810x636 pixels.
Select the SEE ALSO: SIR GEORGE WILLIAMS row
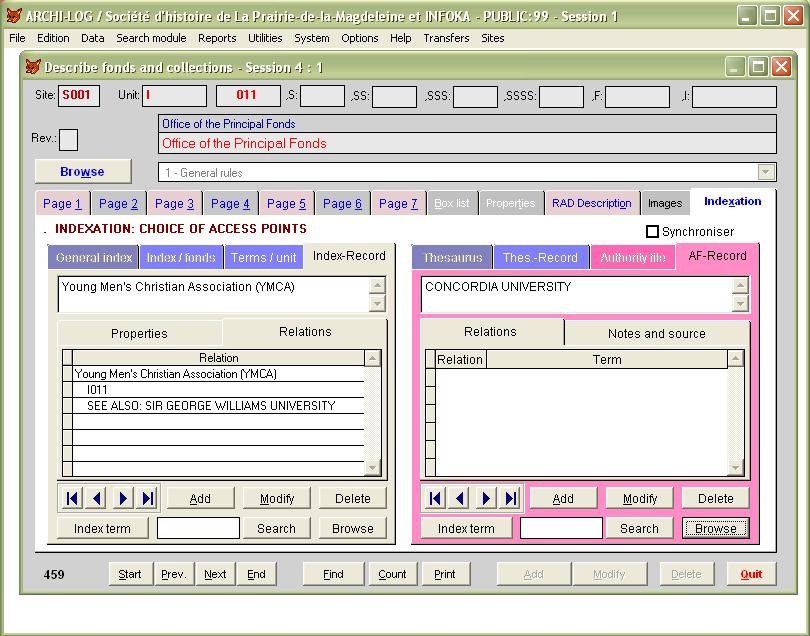click(x=211, y=406)
